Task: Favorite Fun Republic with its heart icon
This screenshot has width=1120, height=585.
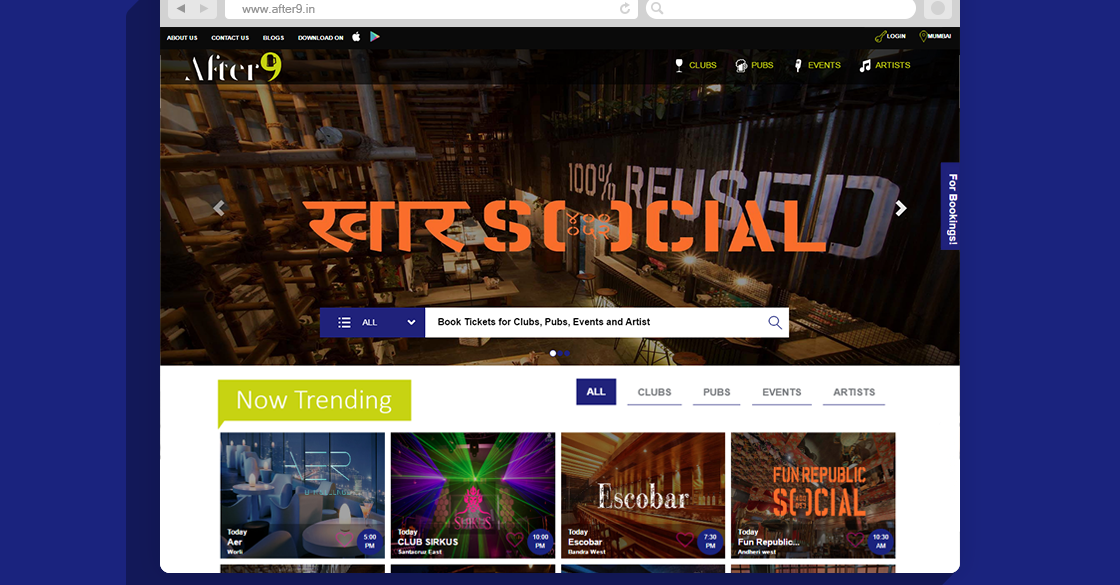Action: 855,539
